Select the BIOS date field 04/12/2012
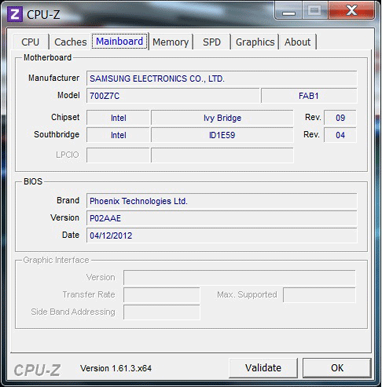 (x=222, y=236)
